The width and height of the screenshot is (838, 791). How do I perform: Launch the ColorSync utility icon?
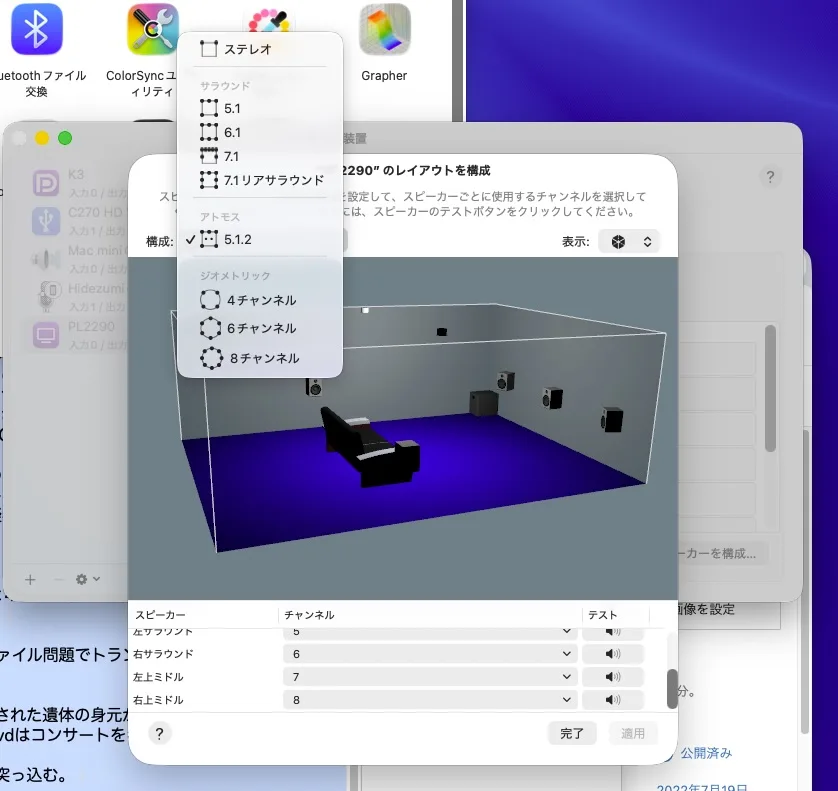[152, 30]
